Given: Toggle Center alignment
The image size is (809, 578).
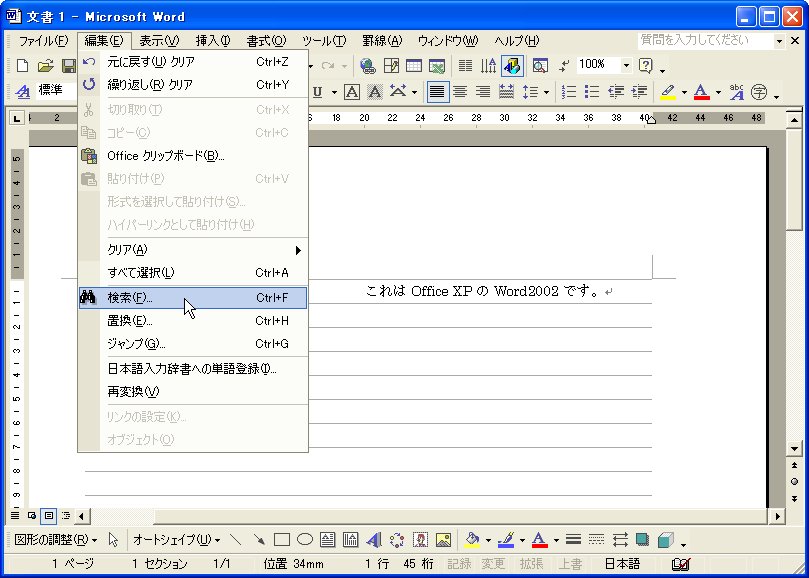Looking at the screenshot, I should pyautogui.click(x=460, y=92).
